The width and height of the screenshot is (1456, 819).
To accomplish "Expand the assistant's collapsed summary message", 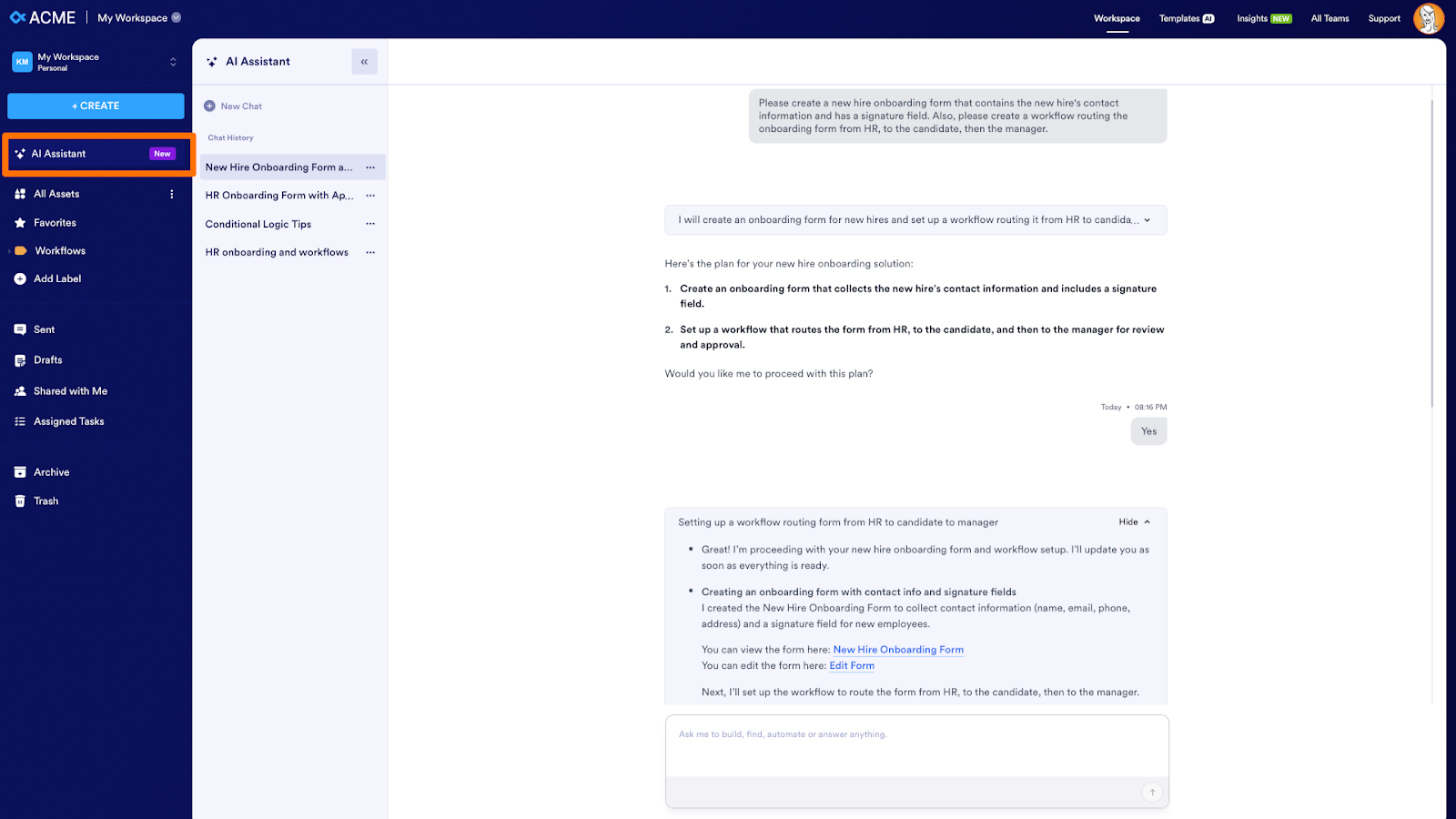I will pyautogui.click(x=1148, y=219).
